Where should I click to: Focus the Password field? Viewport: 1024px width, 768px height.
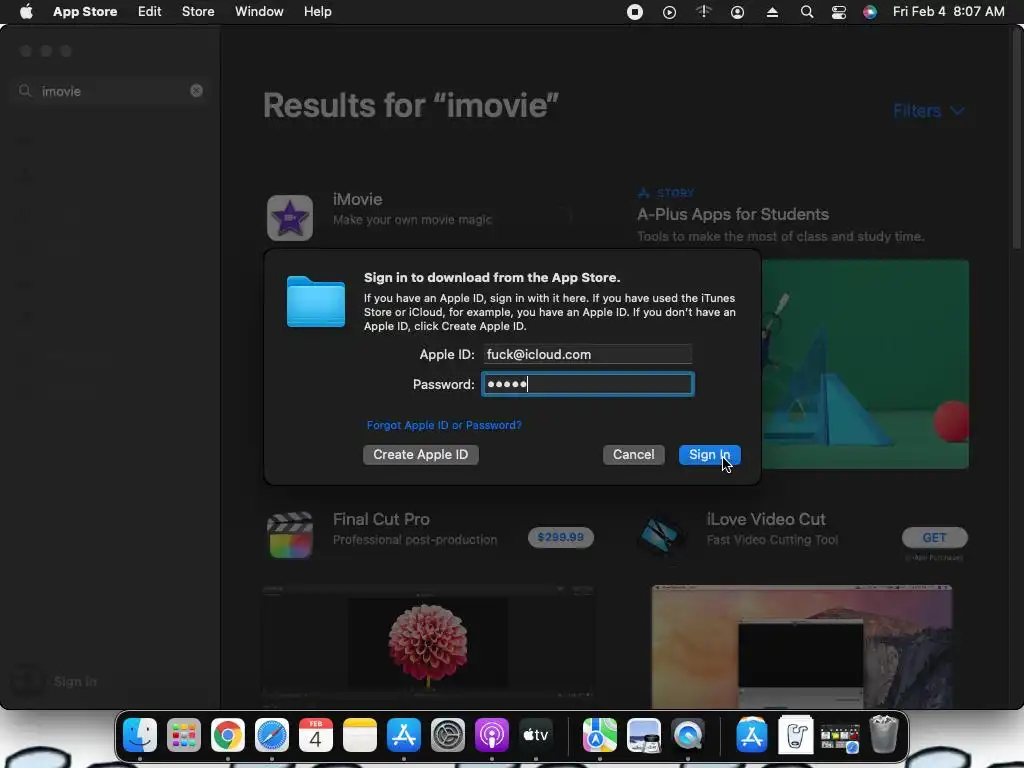click(x=588, y=384)
